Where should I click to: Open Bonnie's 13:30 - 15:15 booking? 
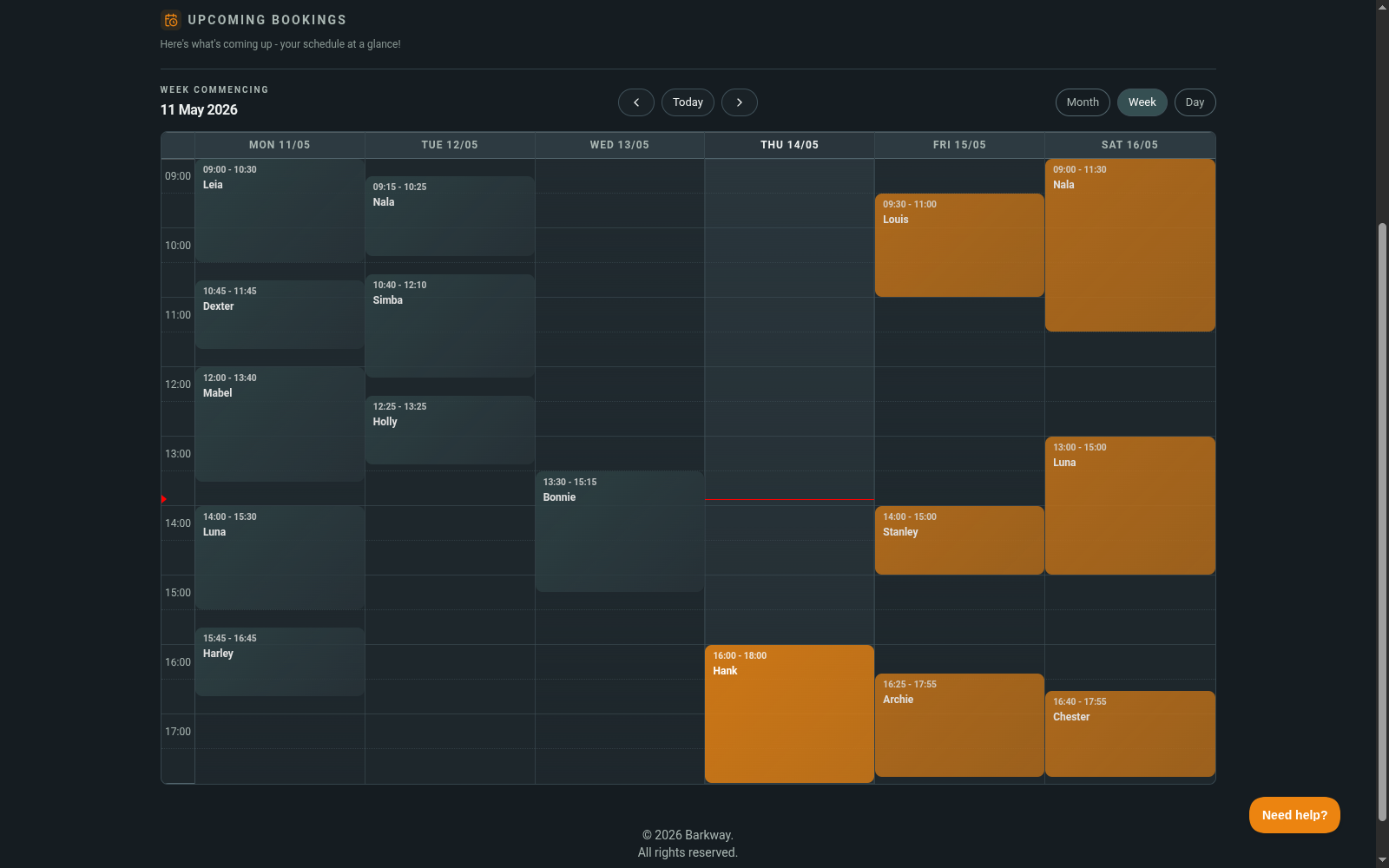[x=620, y=531]
